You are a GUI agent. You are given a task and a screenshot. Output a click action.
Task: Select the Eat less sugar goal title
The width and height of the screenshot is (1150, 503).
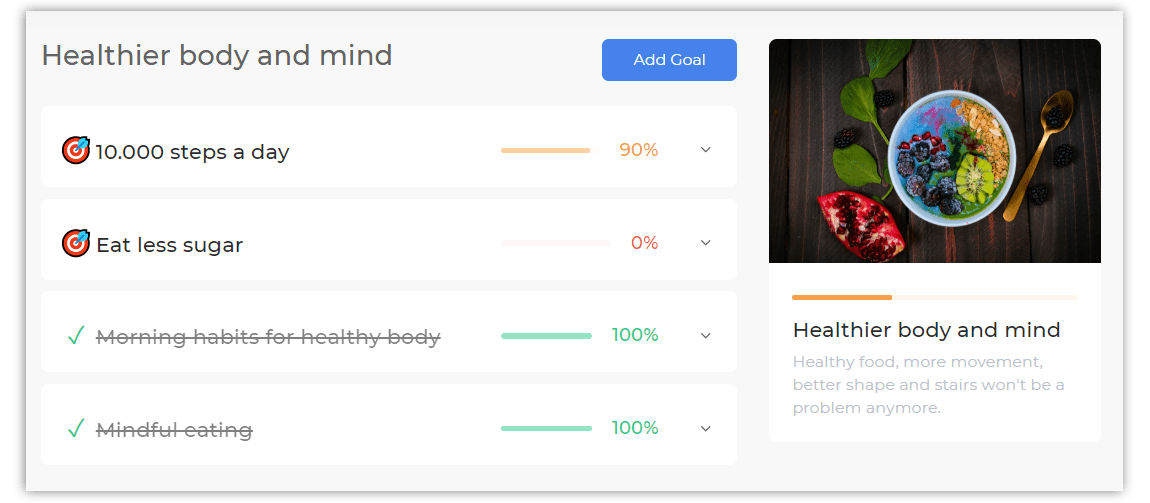pos(169,245)
